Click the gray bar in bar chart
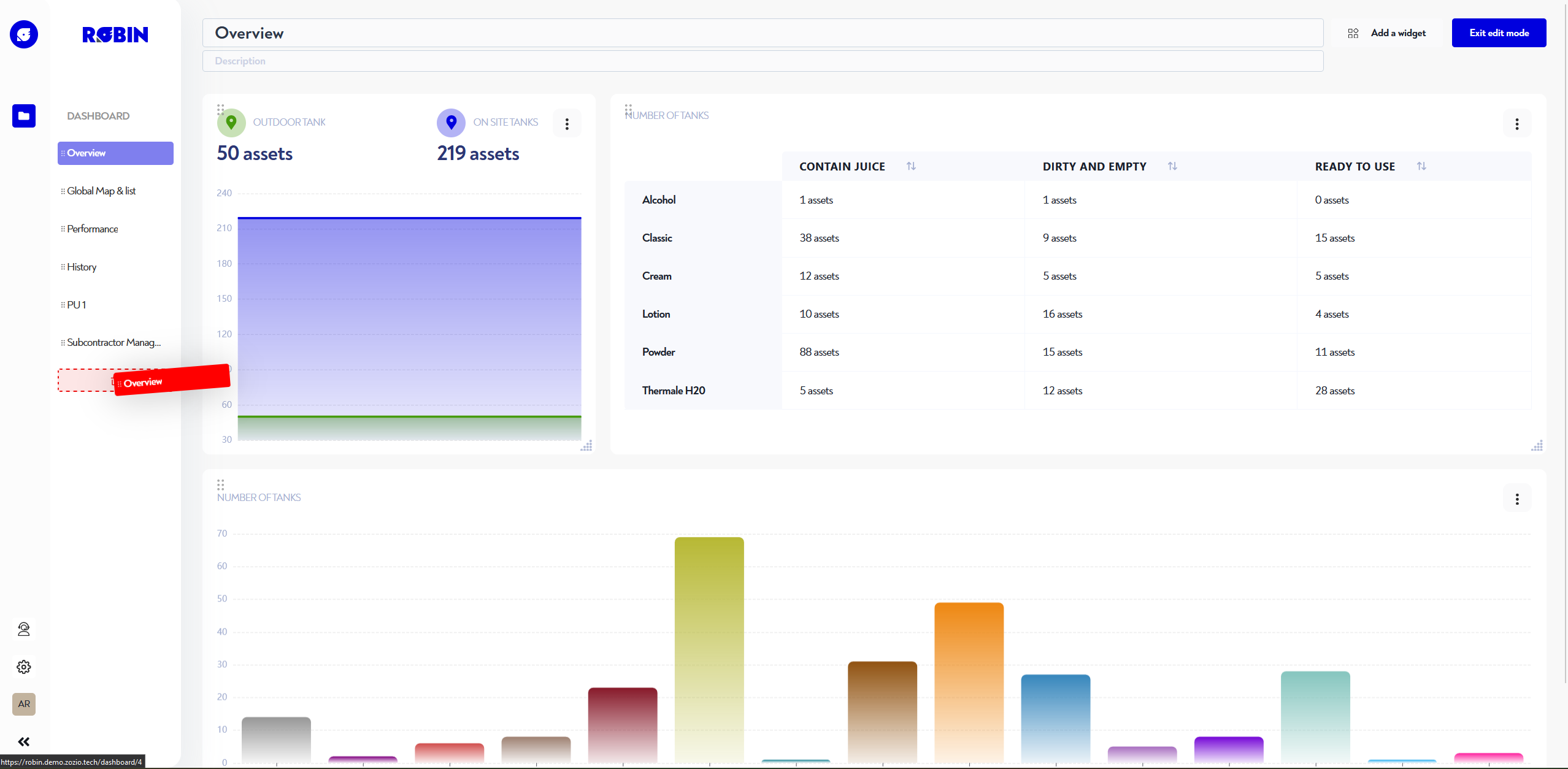 [276, 740]
